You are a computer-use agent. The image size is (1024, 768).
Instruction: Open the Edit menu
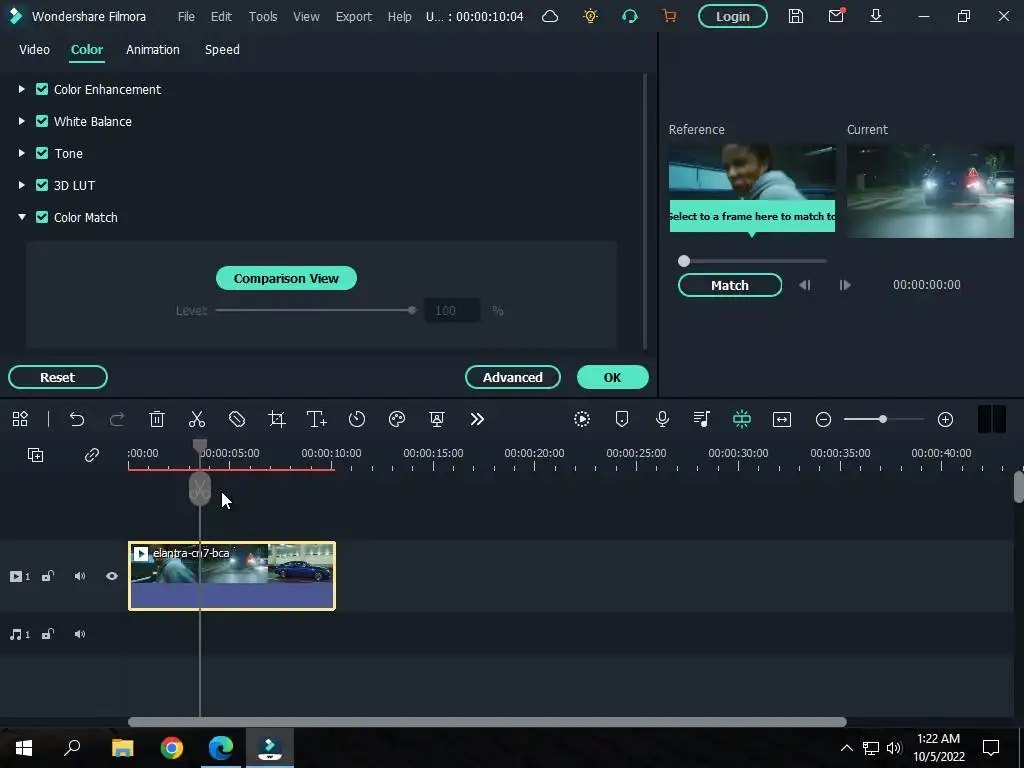pos(221,16)
